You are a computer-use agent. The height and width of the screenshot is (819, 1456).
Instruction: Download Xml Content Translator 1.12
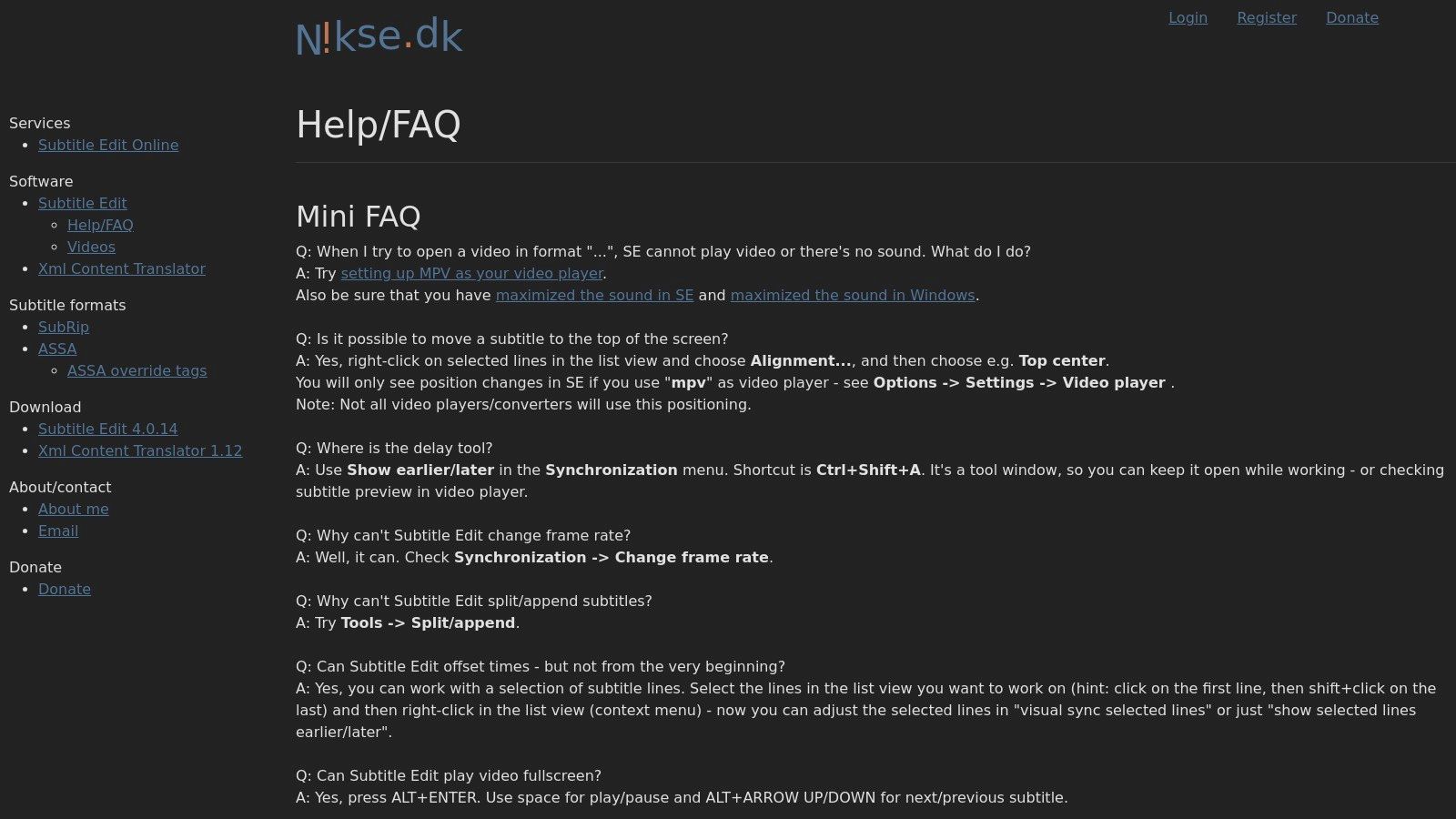tap(140, 450)
